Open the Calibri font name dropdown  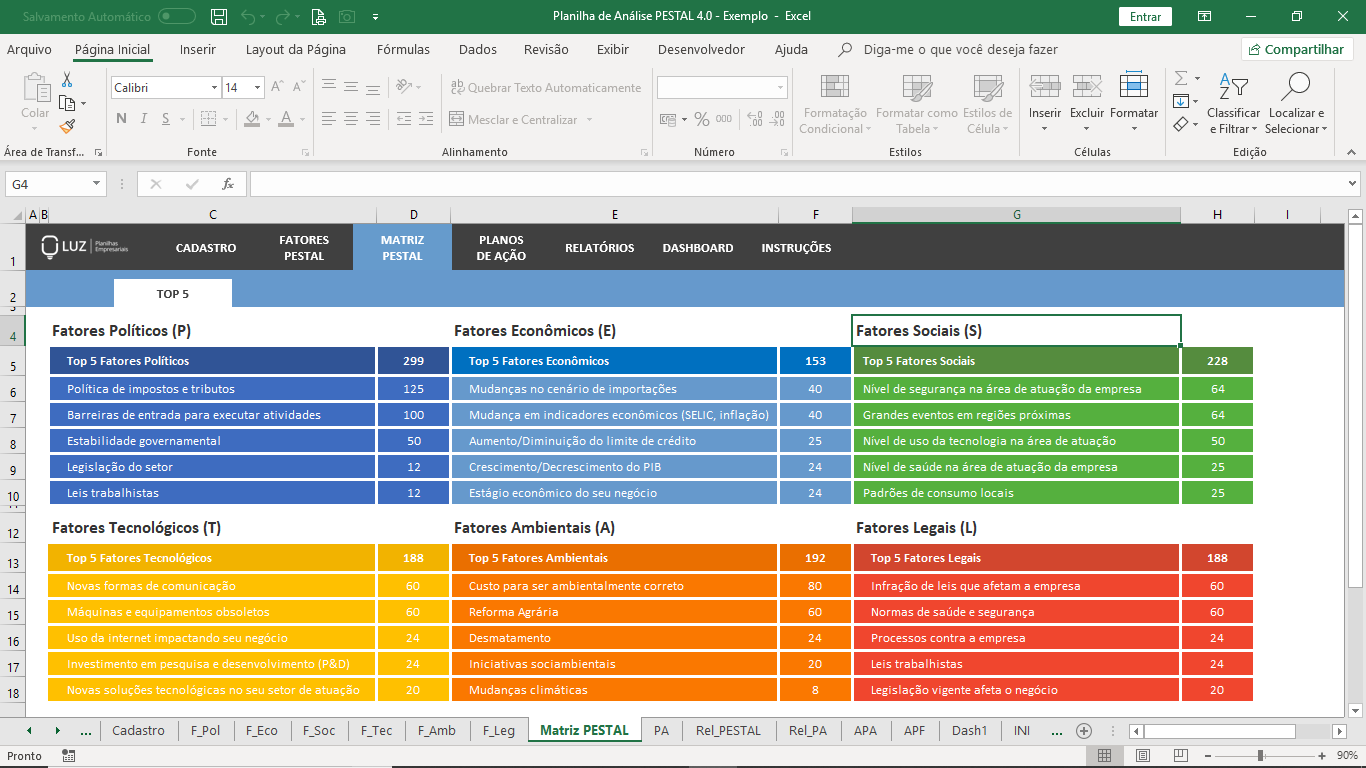pyautogui.click(x=213, y=88)
